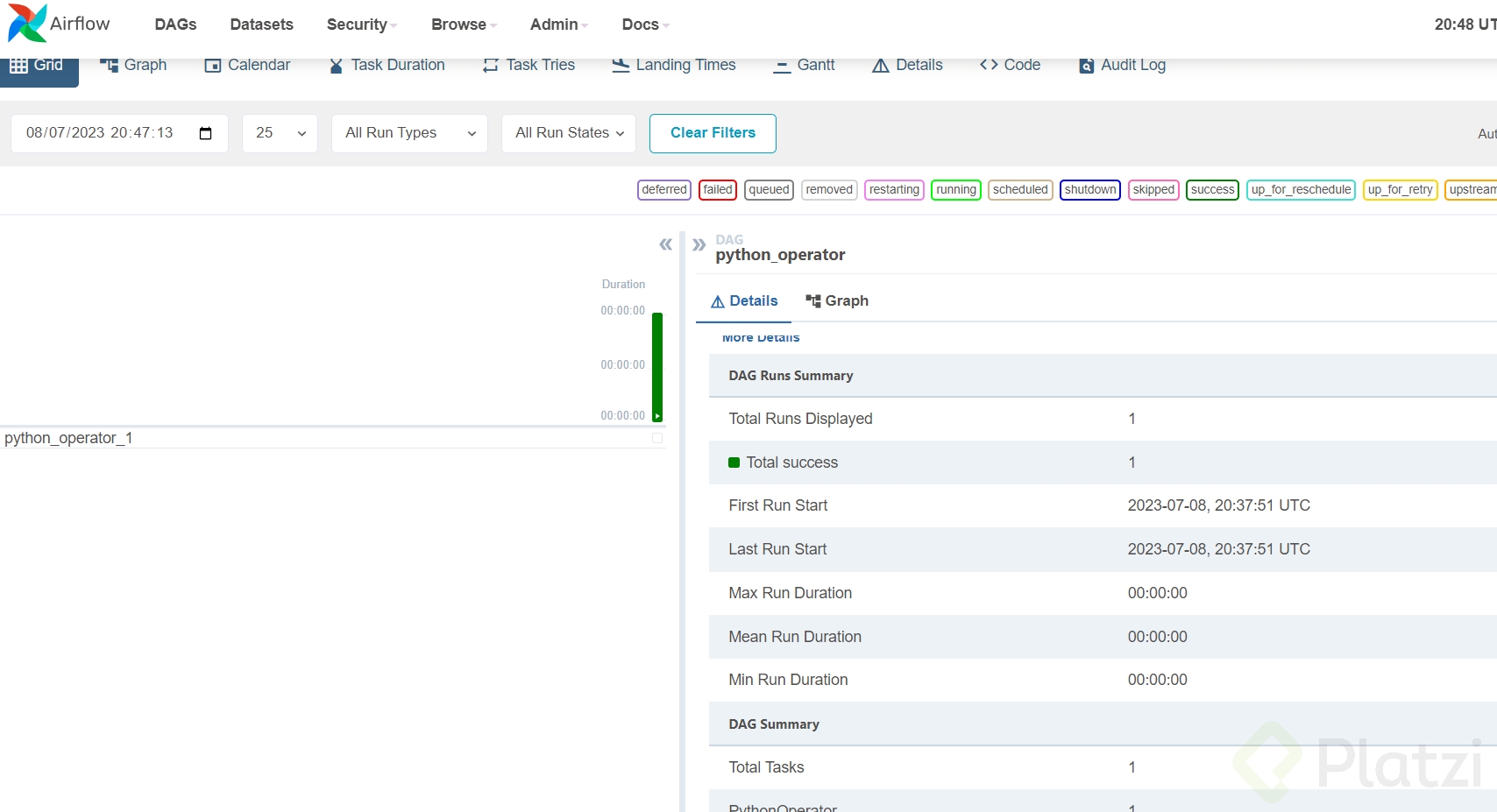
Task: Open the Code view
Action: click(1010, 65)
